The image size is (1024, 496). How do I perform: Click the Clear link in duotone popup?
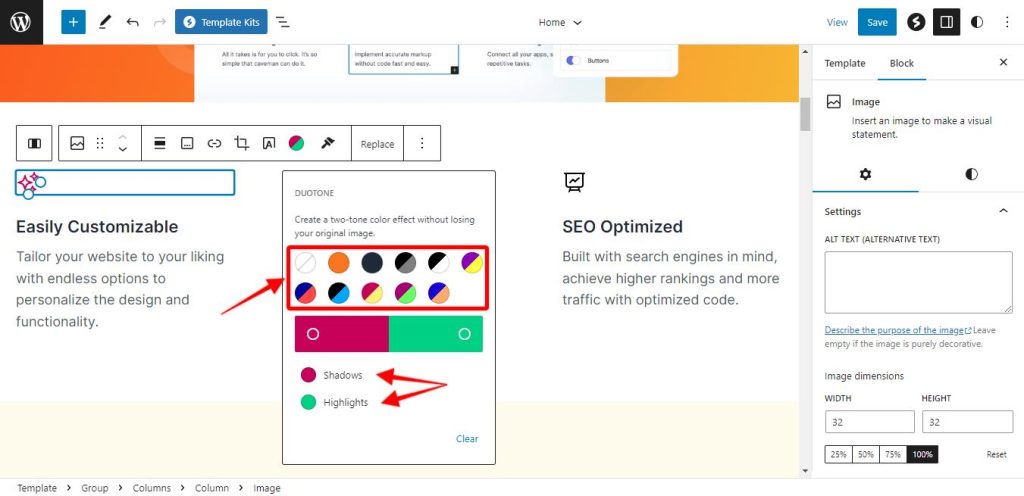coord(467,438)
